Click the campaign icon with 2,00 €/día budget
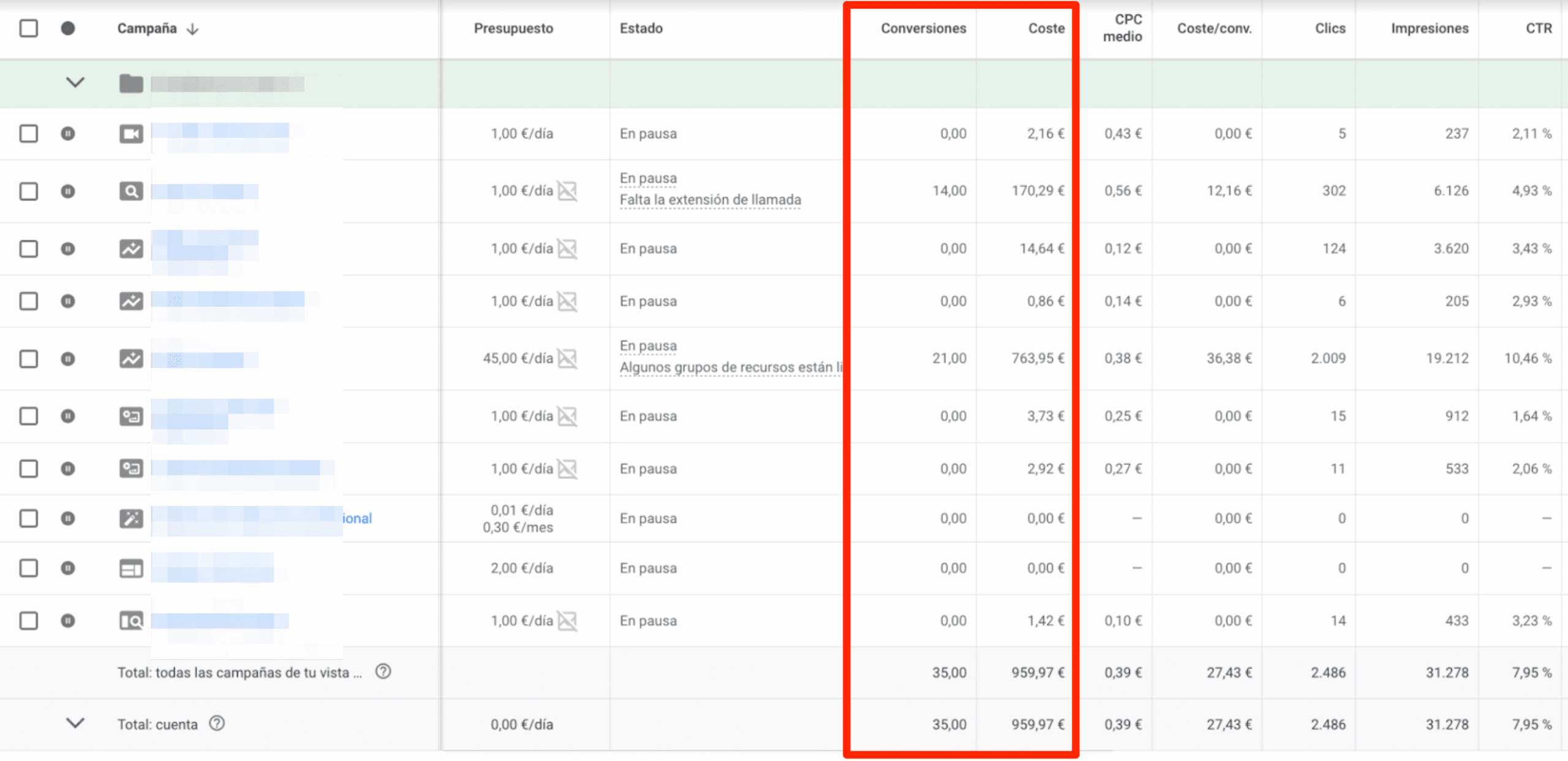Screen dimensions: 1568x761 tap(130, 568)
